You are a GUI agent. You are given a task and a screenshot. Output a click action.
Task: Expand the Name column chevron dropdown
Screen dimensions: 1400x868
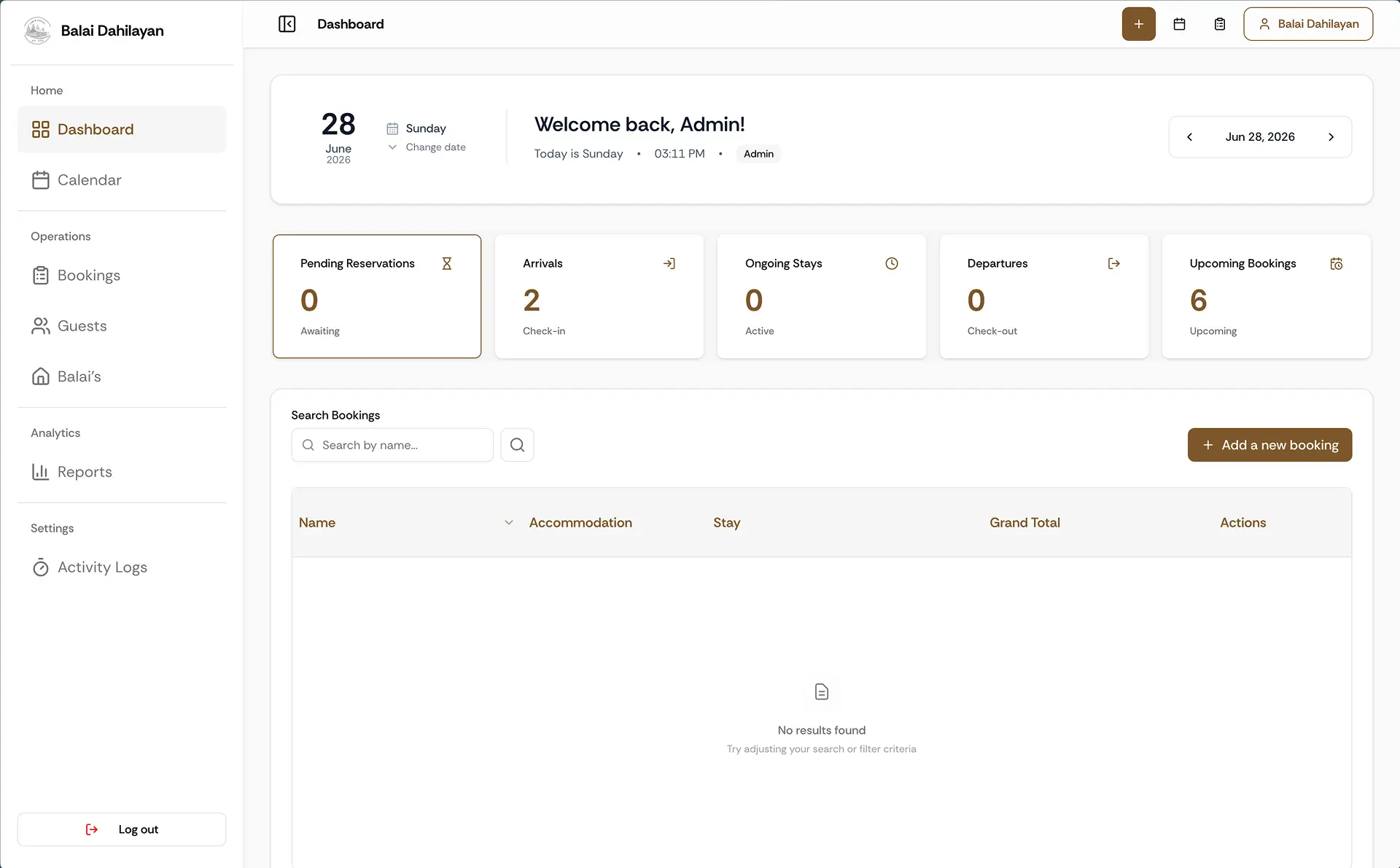[x=509, y=523]
